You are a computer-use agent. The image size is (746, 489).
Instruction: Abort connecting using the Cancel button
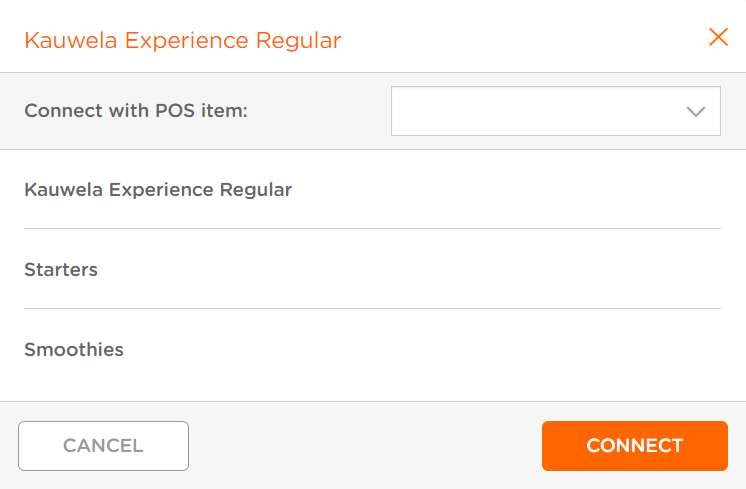(103, 446)
